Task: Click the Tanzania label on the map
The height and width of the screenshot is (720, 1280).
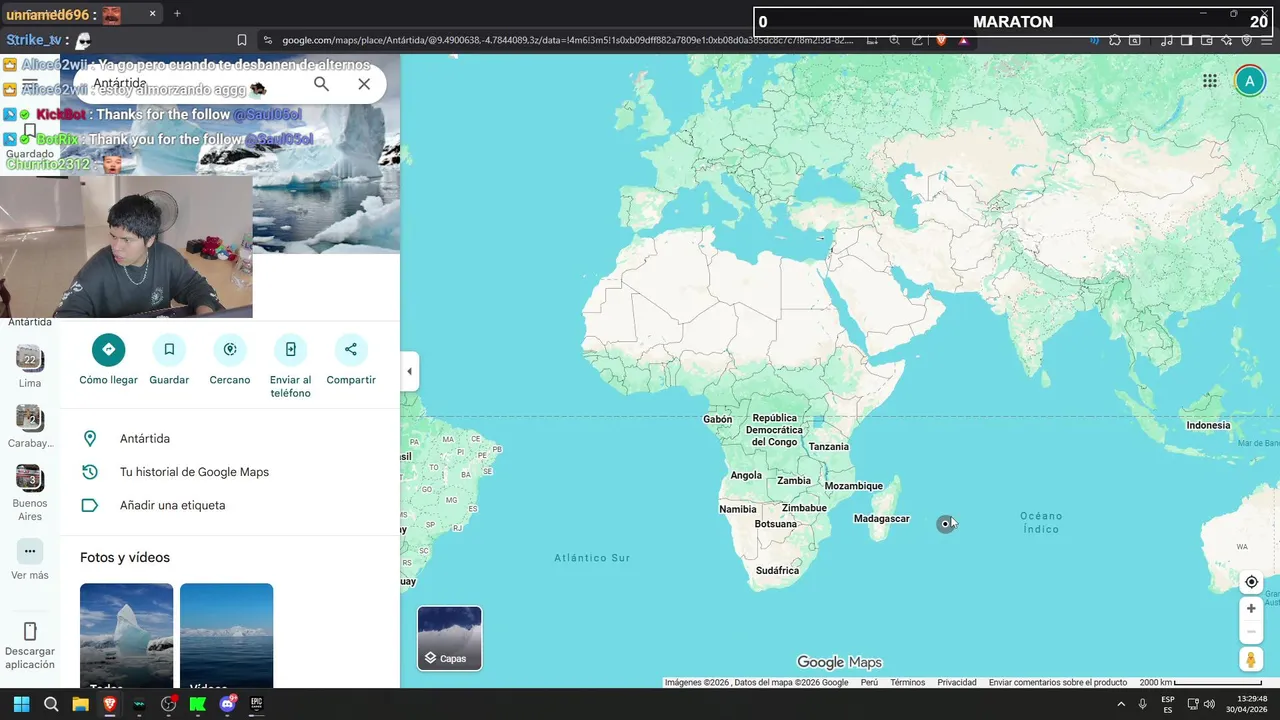Action: click(x=828, y=447)
